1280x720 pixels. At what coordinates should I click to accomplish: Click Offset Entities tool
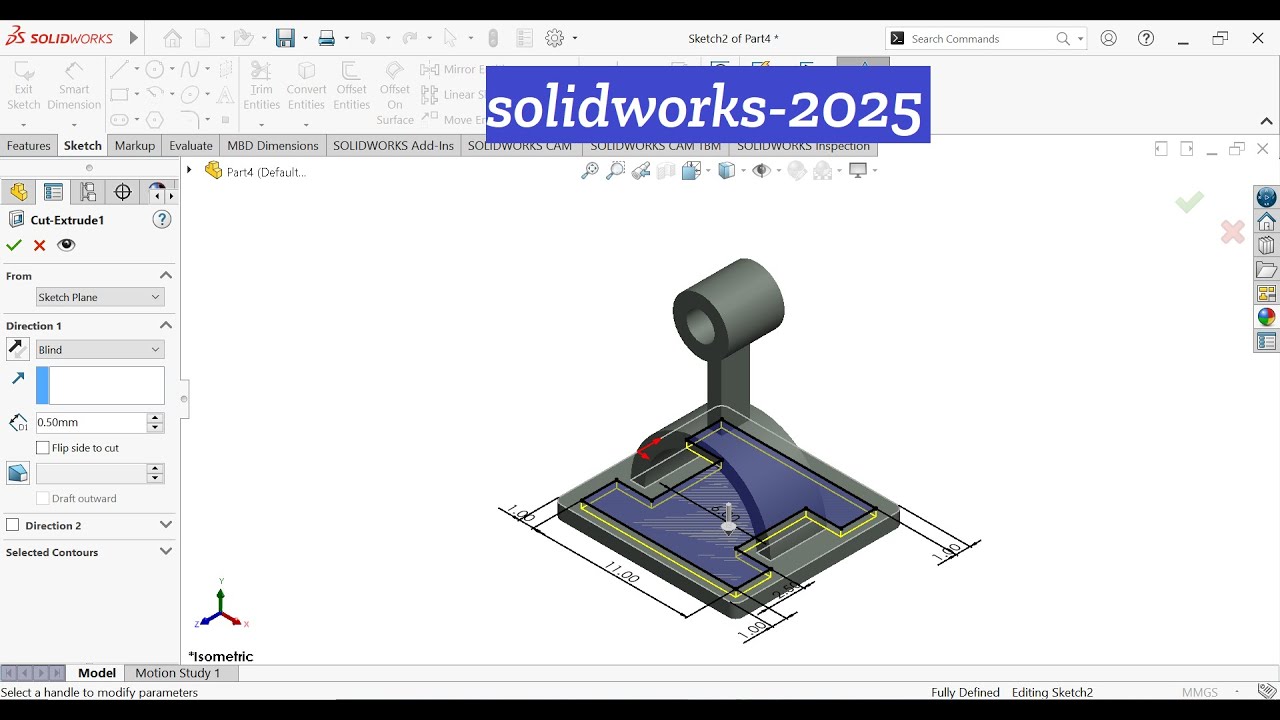pyautogui.click(x=351, y=86)
